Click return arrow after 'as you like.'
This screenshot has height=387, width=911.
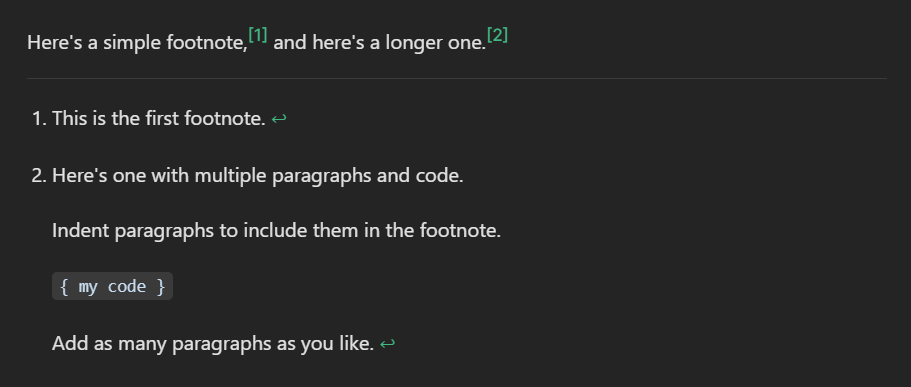pyautogui.click(x=388, y=344)
